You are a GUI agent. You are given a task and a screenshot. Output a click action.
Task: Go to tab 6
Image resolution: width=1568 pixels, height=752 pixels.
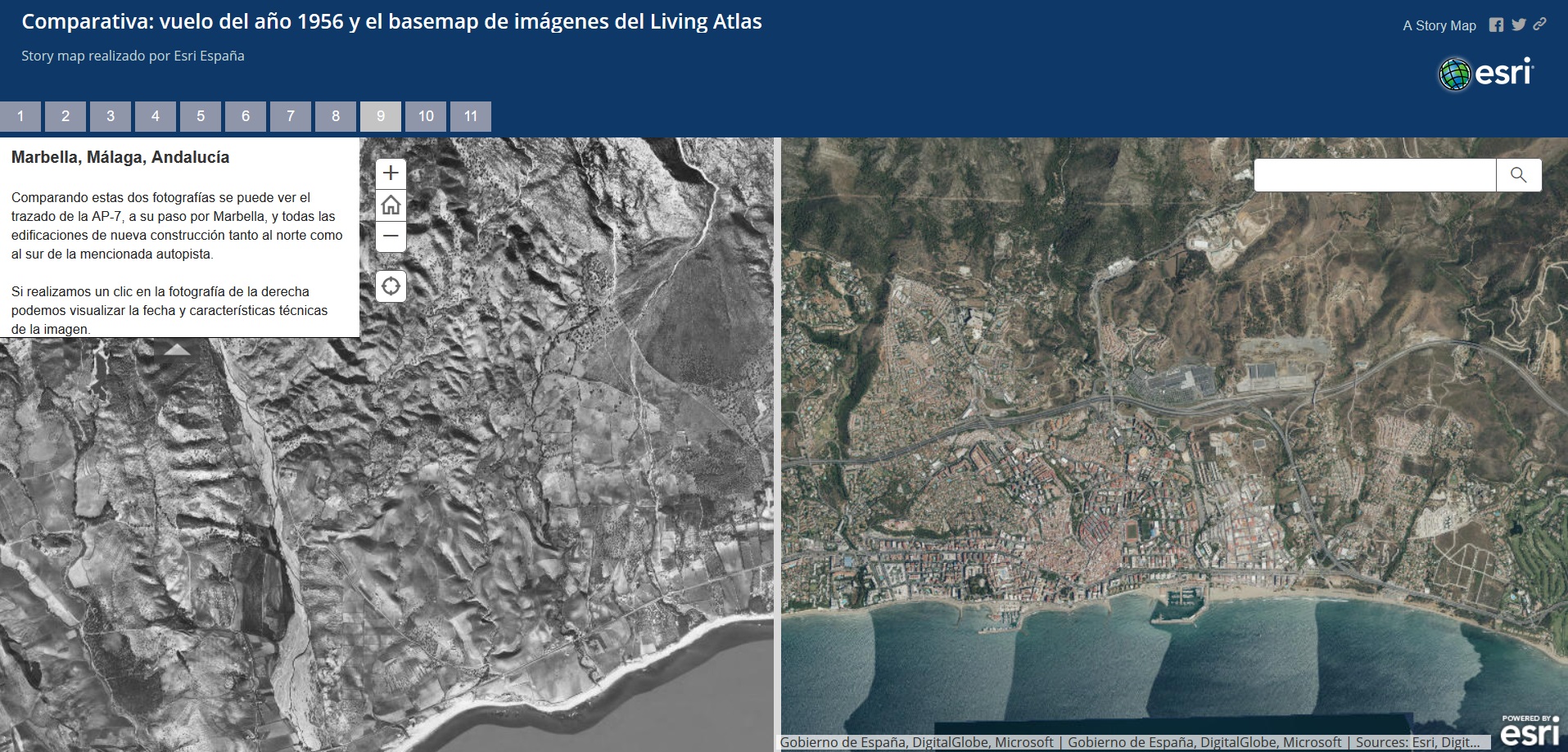246,116
